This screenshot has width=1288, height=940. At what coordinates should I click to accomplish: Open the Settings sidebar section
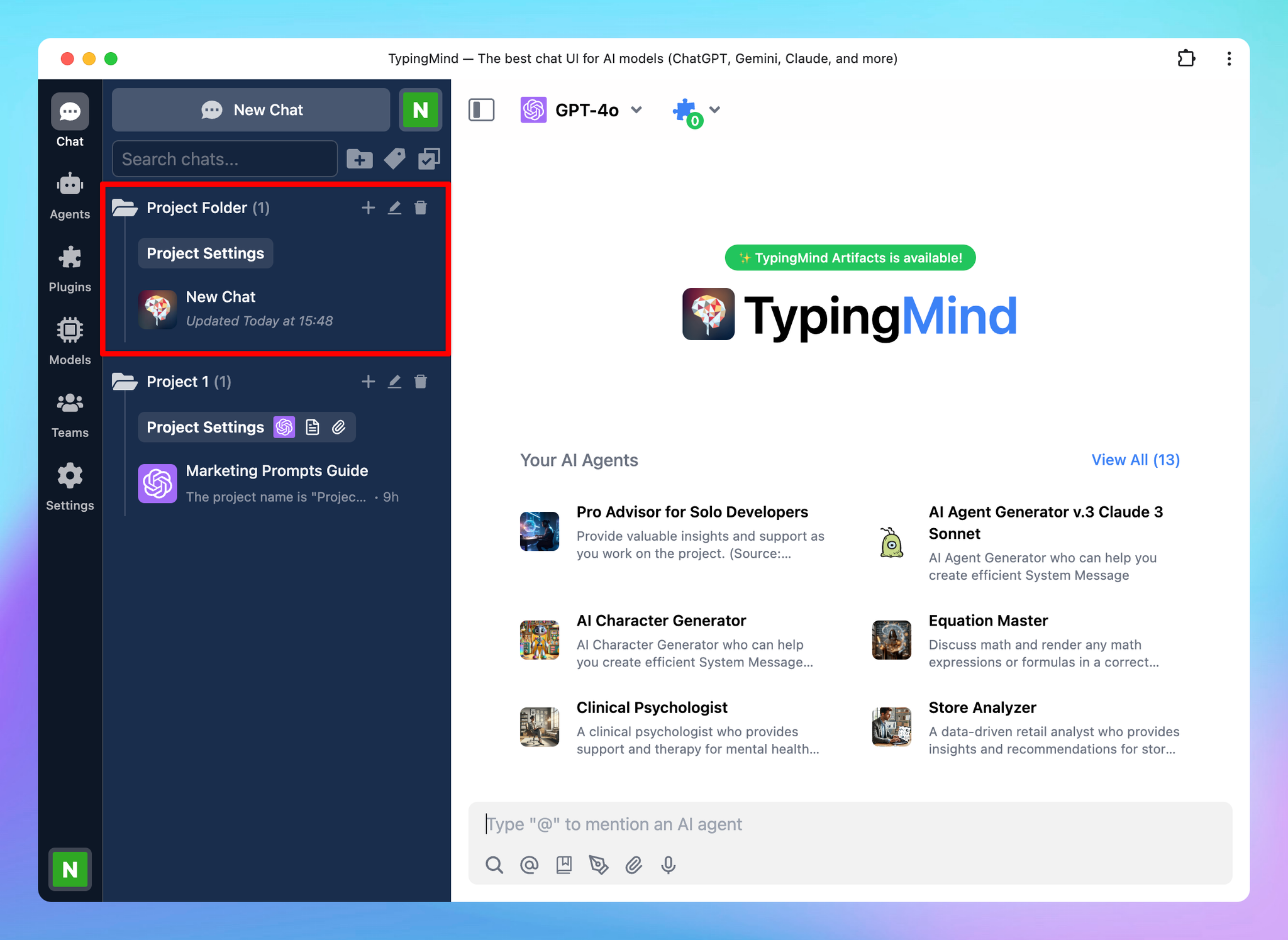pos(70,487)
